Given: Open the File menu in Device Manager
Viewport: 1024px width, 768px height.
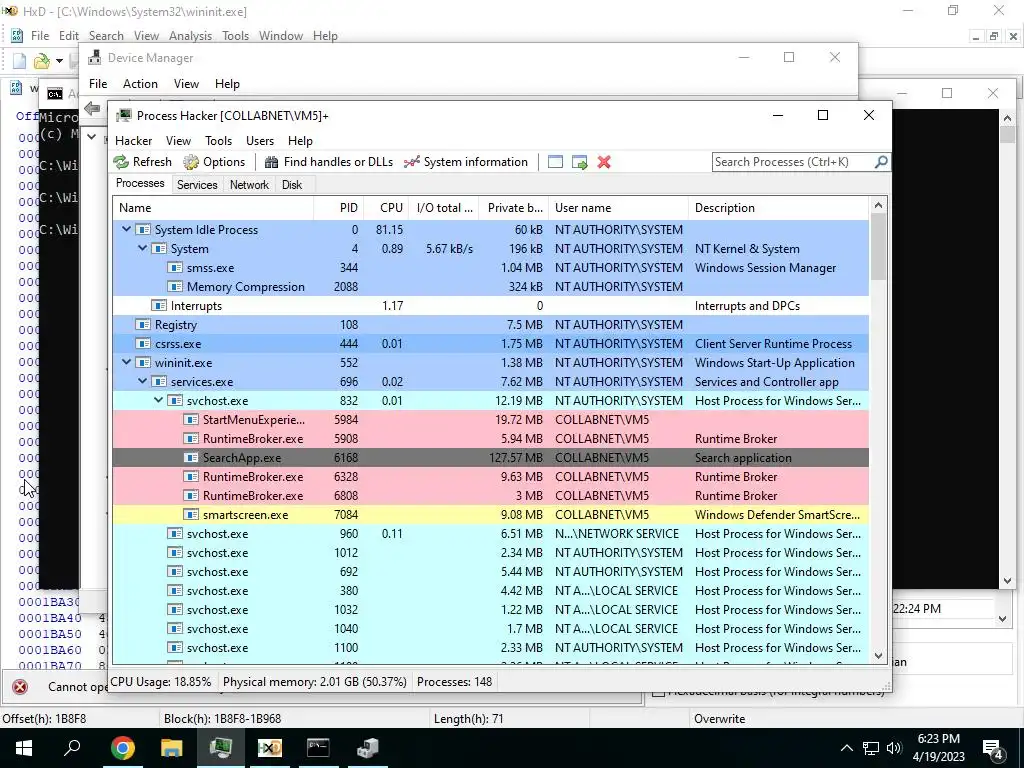Looking at the screenshot, I should (x=98, y=84).
